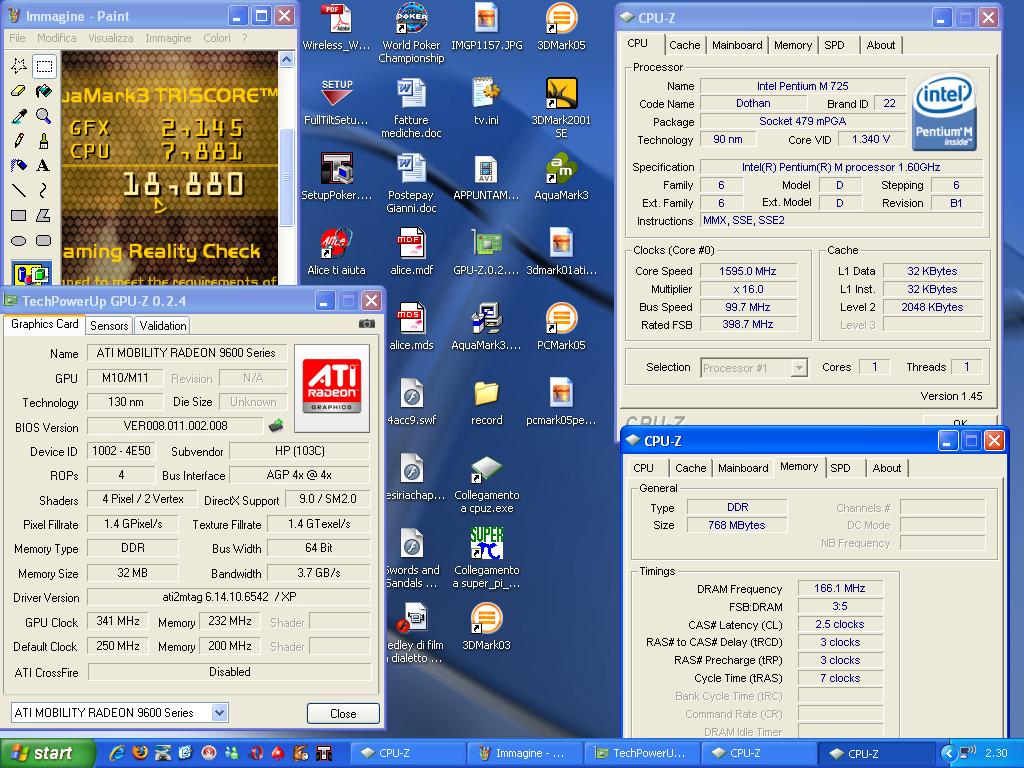1024x768 pixels.
Task: Click the Close button in GPU-Z
Action: pyautogui.click(x=343, y=713)
